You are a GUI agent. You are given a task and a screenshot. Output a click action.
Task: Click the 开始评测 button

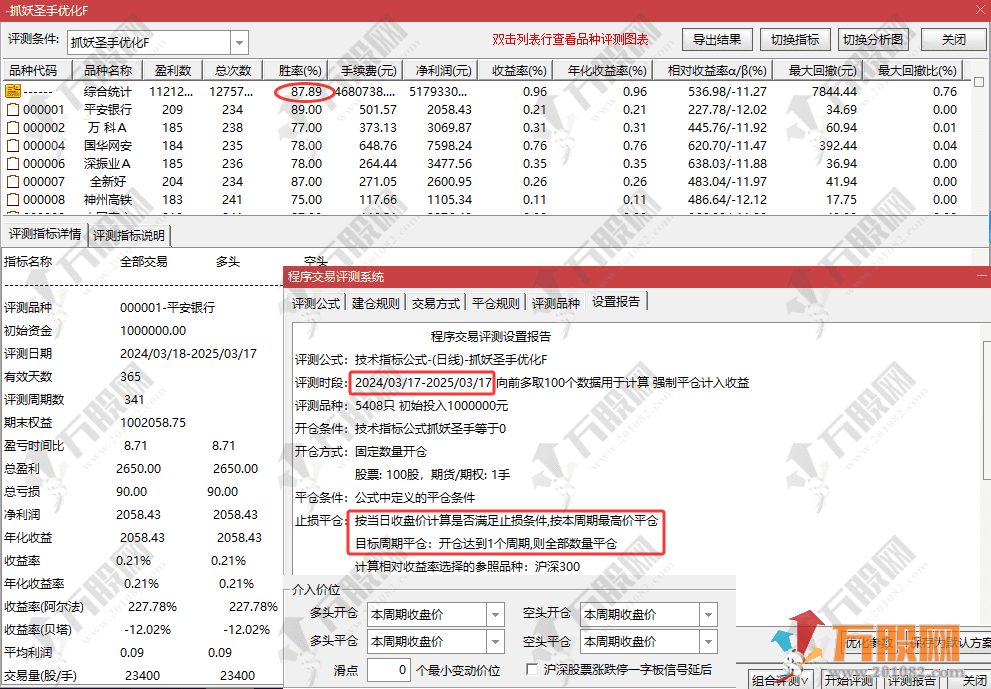(848, 680)
